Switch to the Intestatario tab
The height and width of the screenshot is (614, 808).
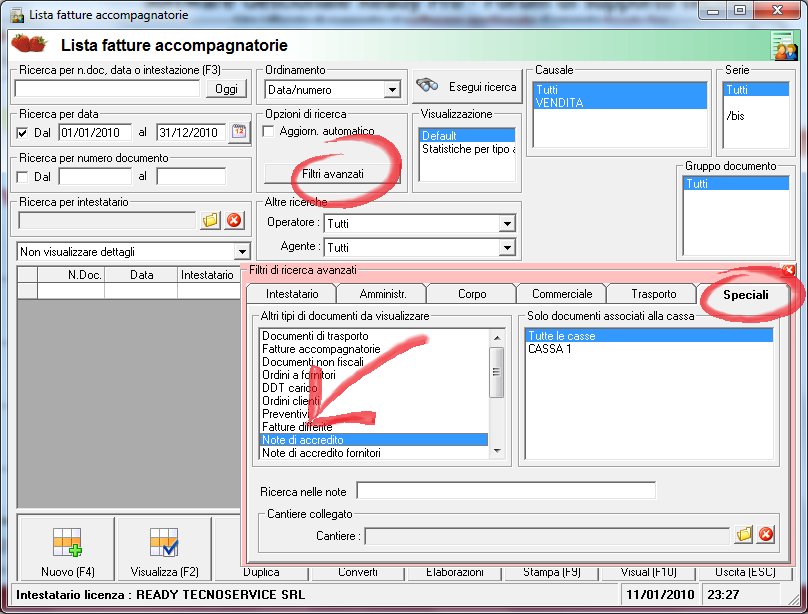point(292,294)
